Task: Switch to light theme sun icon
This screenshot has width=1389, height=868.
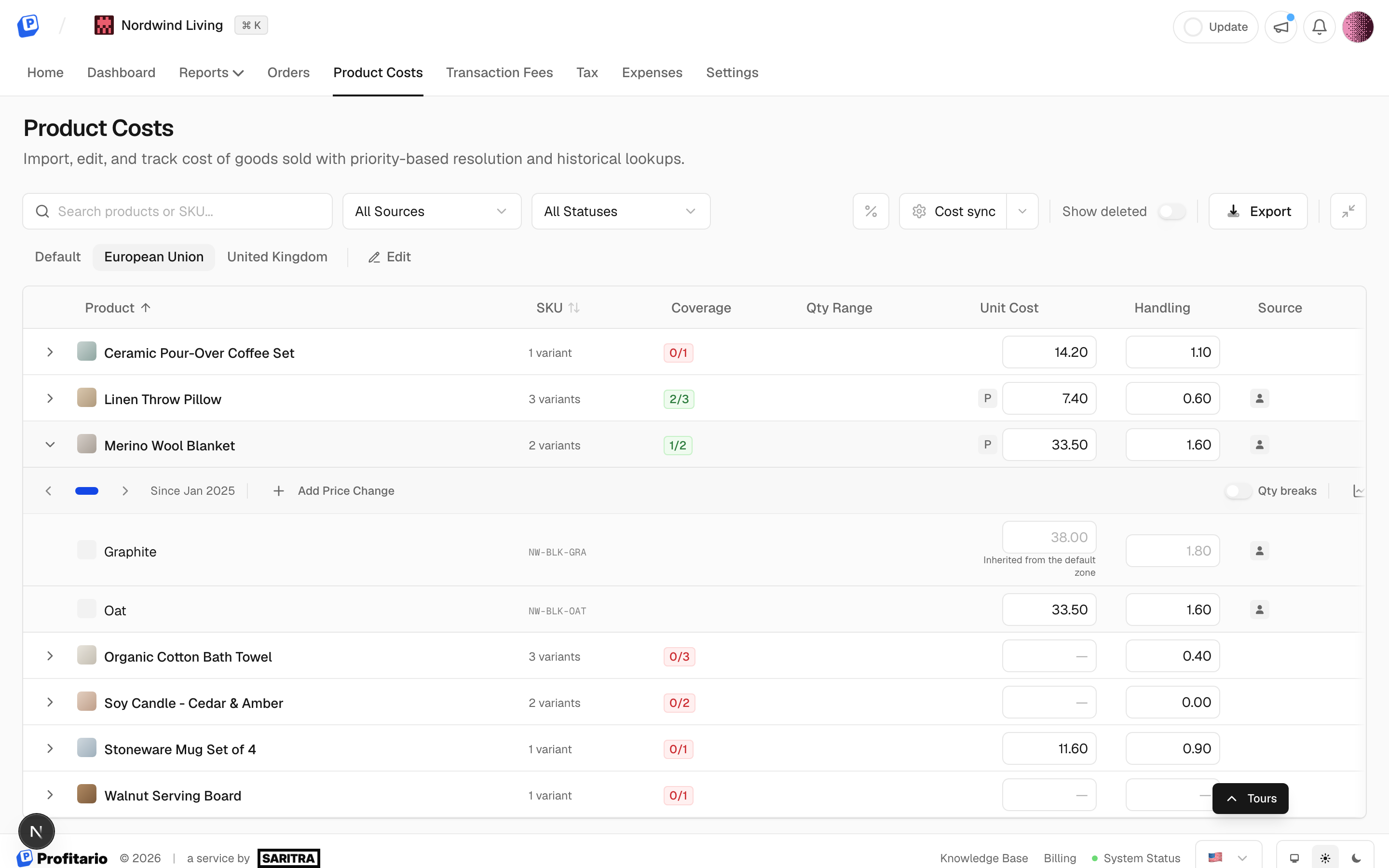Action: click(x=1325, y=858)
